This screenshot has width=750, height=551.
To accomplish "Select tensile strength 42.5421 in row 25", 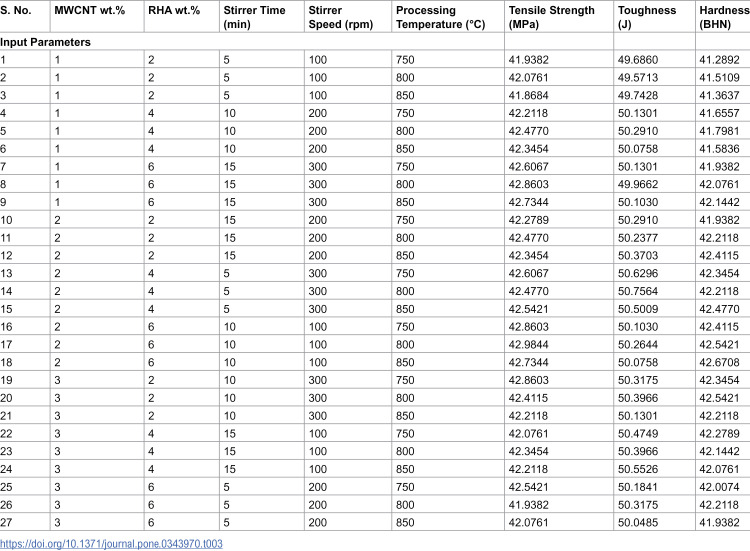I will click(529, 487).
